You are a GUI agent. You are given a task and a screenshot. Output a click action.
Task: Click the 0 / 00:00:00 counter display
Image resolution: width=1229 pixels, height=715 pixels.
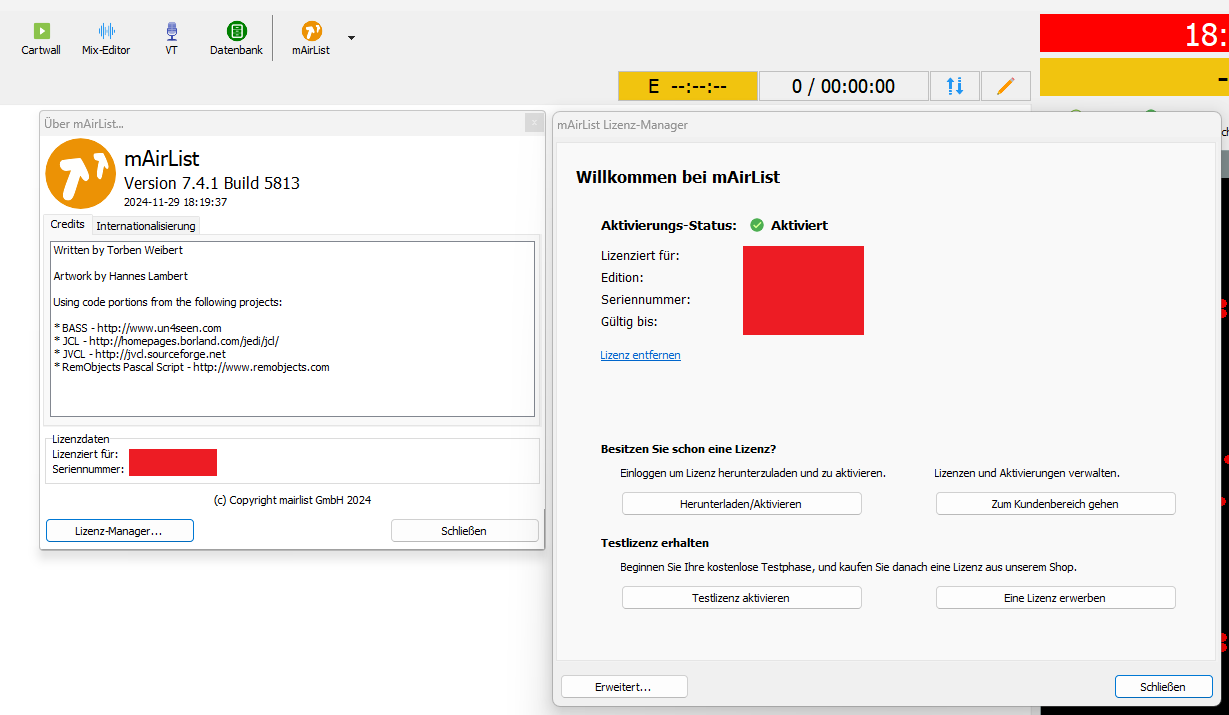[843, 86]
